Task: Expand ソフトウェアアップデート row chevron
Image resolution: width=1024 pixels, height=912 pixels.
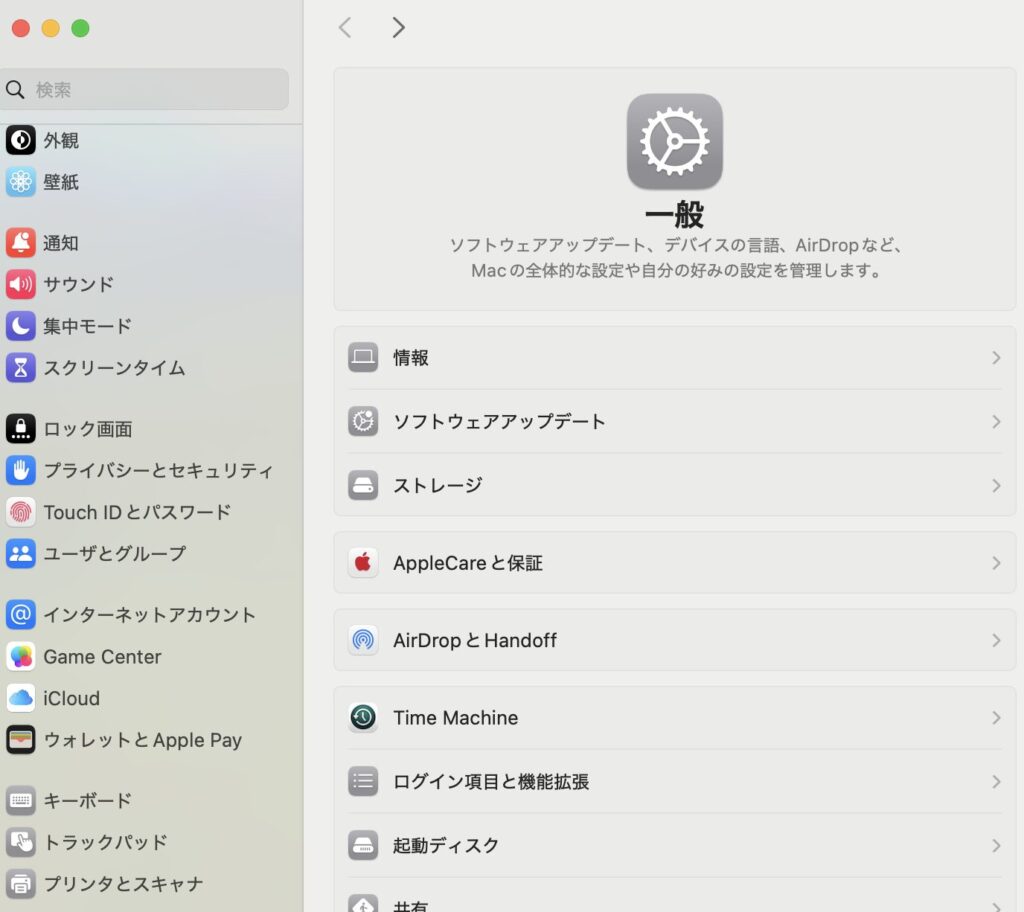Action: coord(995,422)
